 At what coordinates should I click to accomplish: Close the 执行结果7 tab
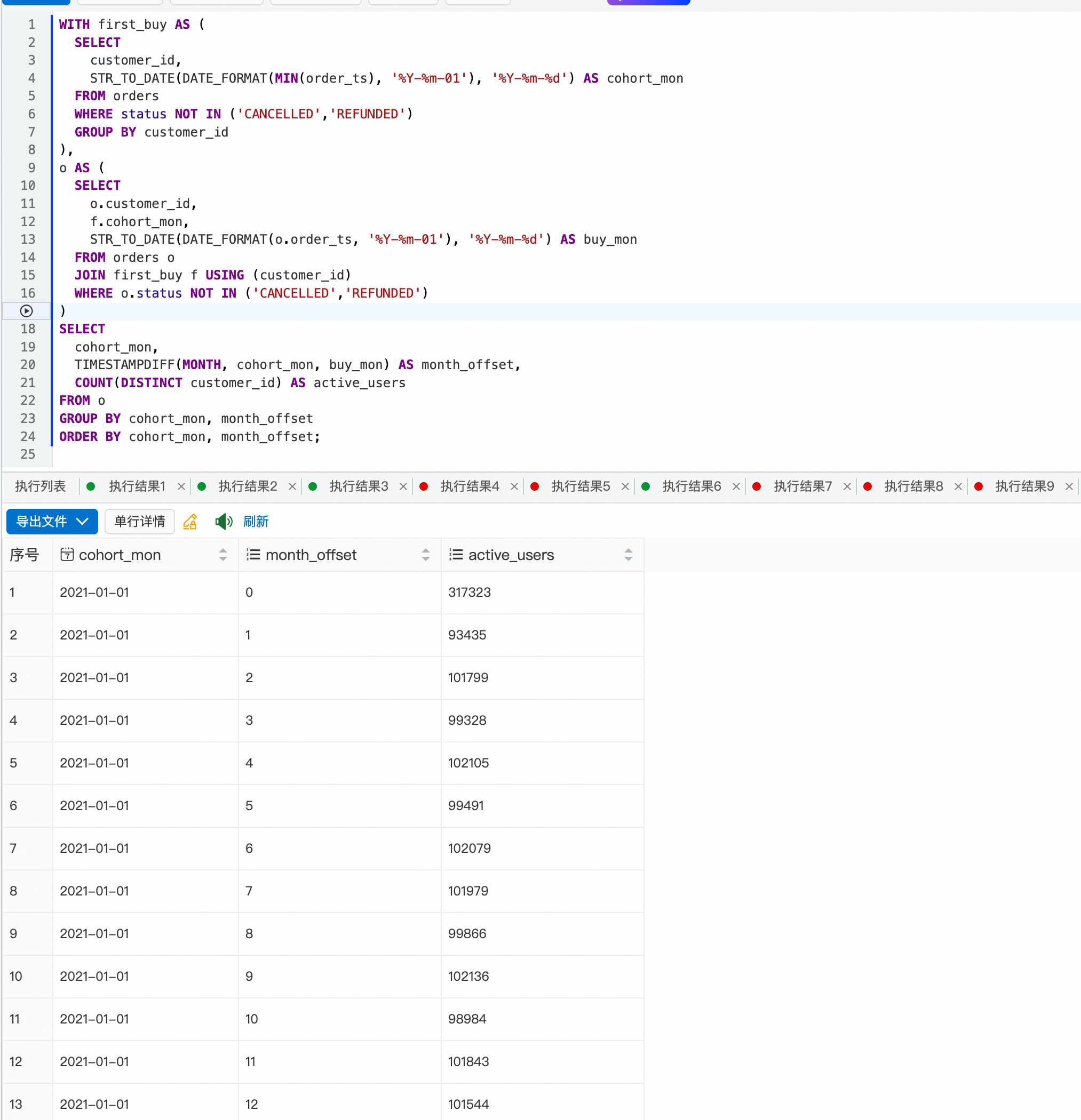point(847,486)
